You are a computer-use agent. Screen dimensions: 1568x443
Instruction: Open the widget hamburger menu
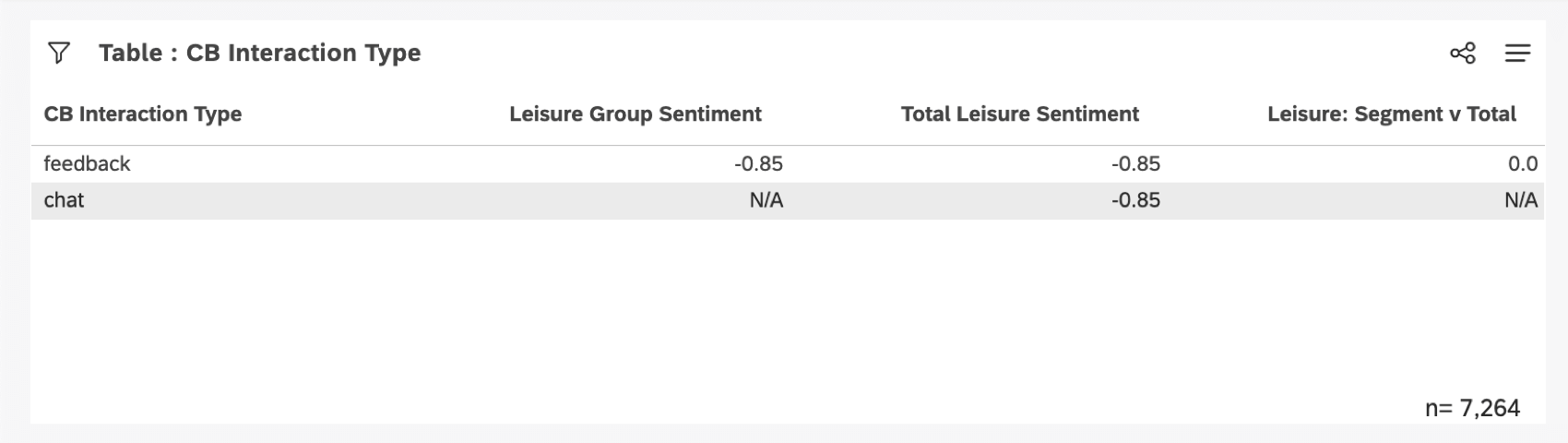tap(1517, 54)
